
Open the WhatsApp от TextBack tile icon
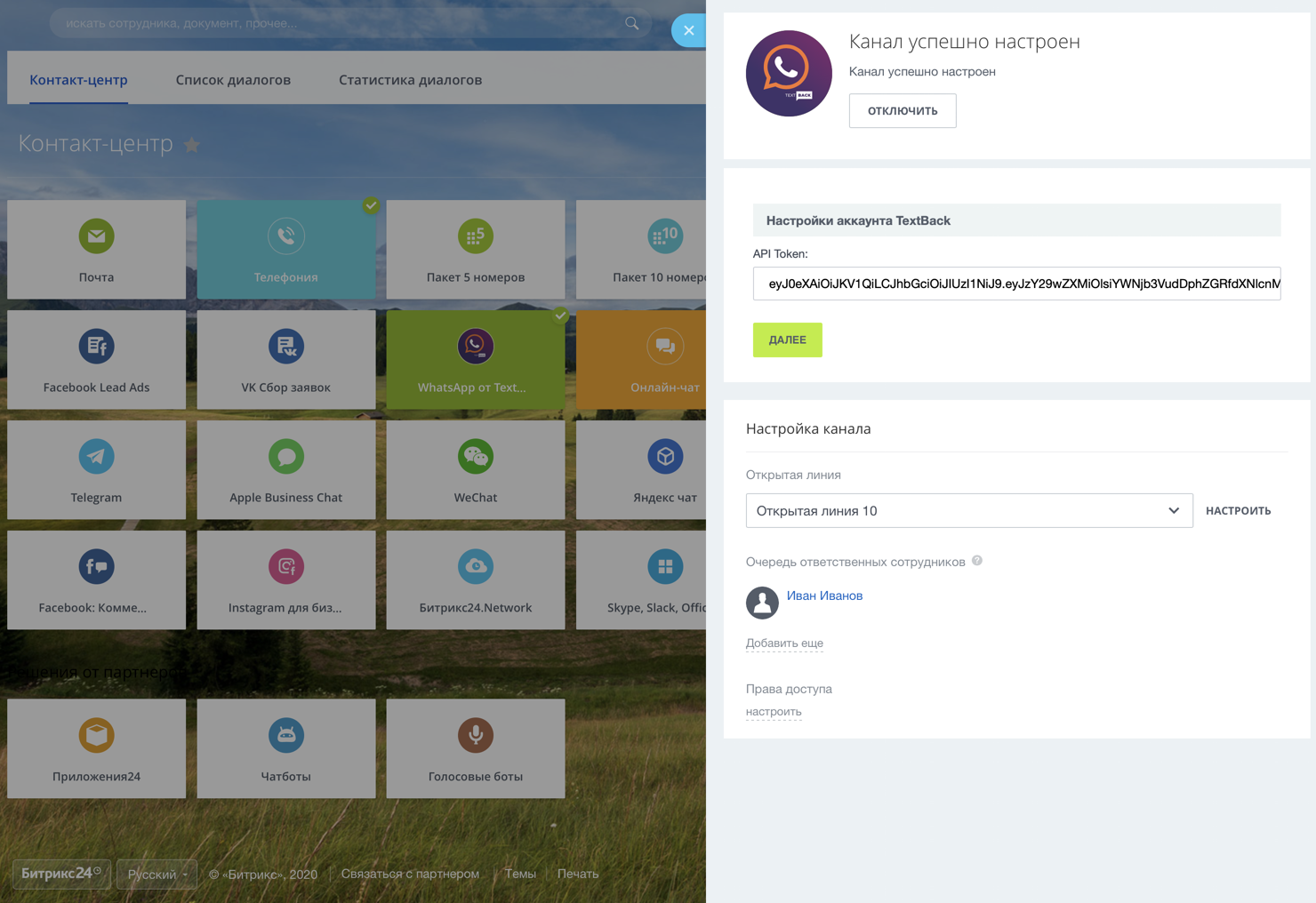click(x=476, y=347)
